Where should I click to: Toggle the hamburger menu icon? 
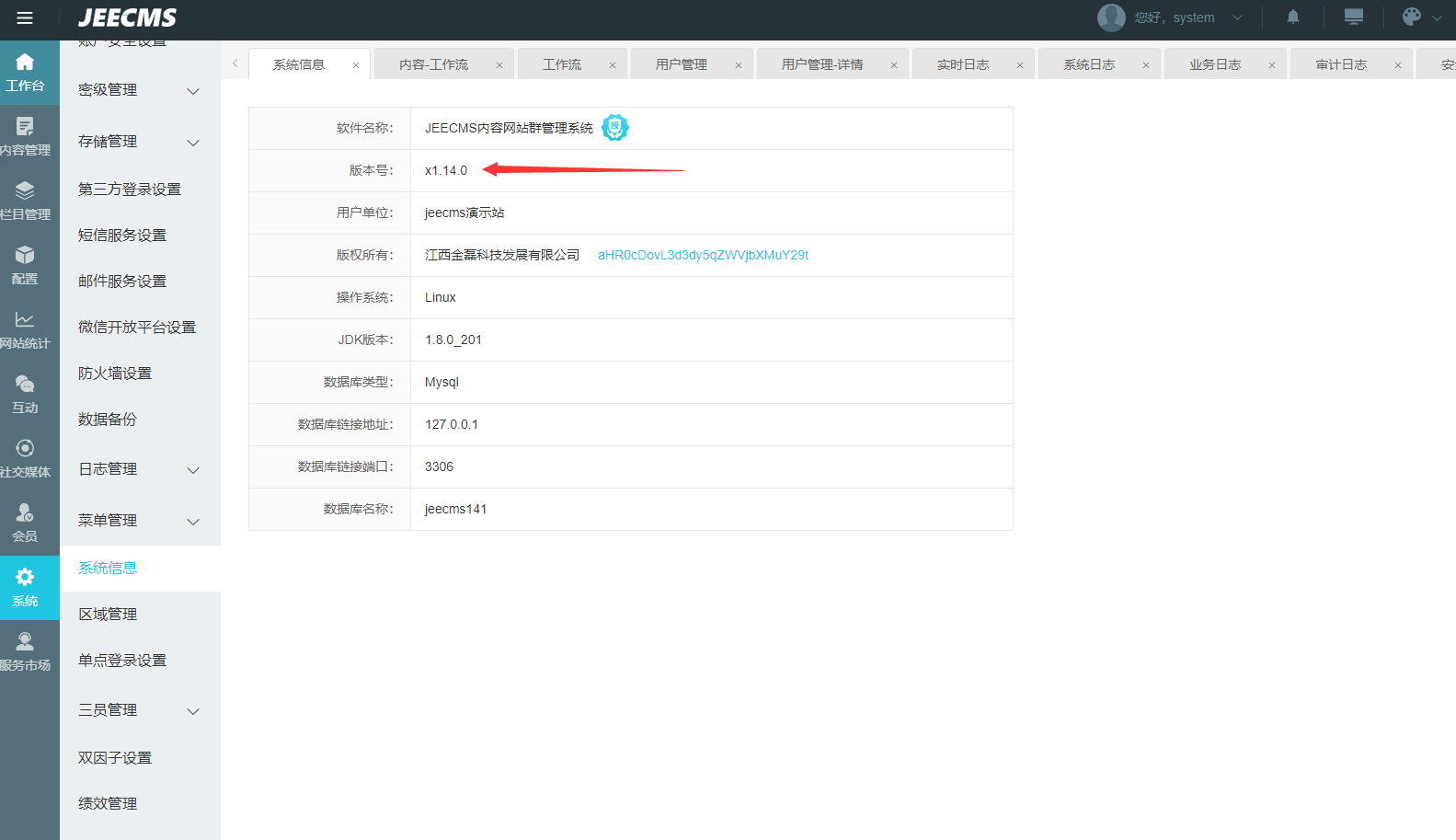tap(25, 18)
